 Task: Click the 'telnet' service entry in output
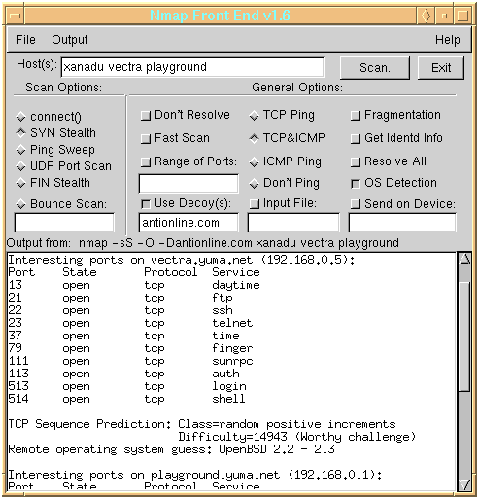[x=233, y=323]
